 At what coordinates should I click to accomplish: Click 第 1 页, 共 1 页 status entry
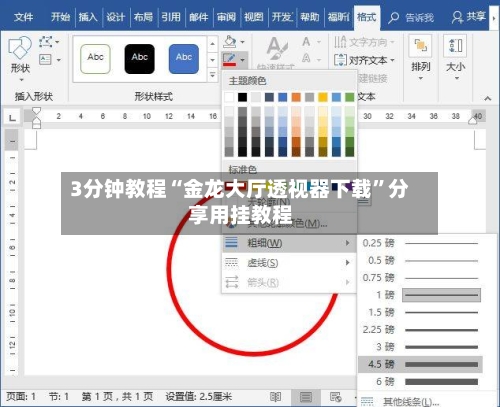click(117, 397)
